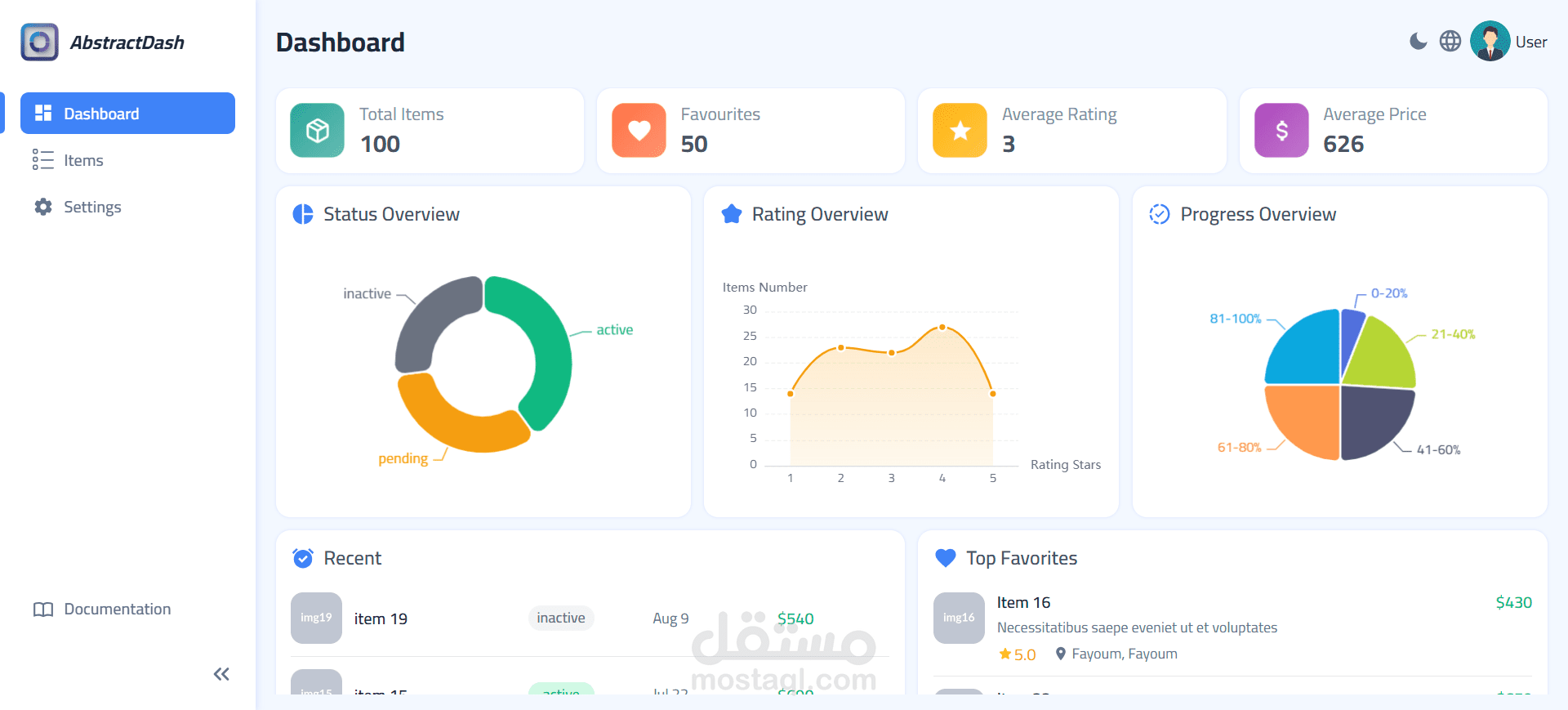Click the rating 2 data point
The image size is (1568, 710).
click(841, 347)
